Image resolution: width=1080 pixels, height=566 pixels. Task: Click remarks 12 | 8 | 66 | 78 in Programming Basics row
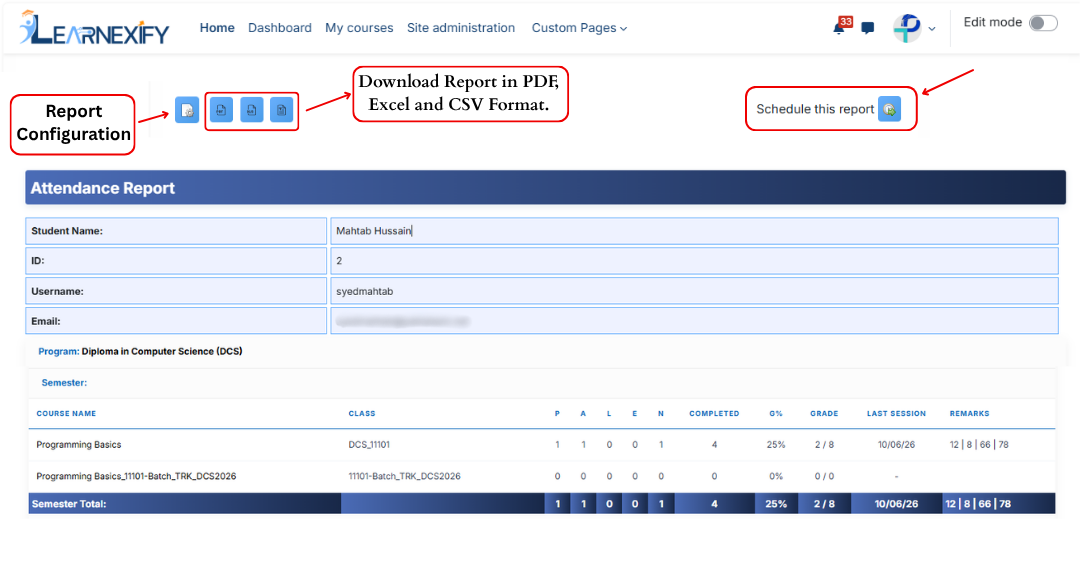coord(979,445)
